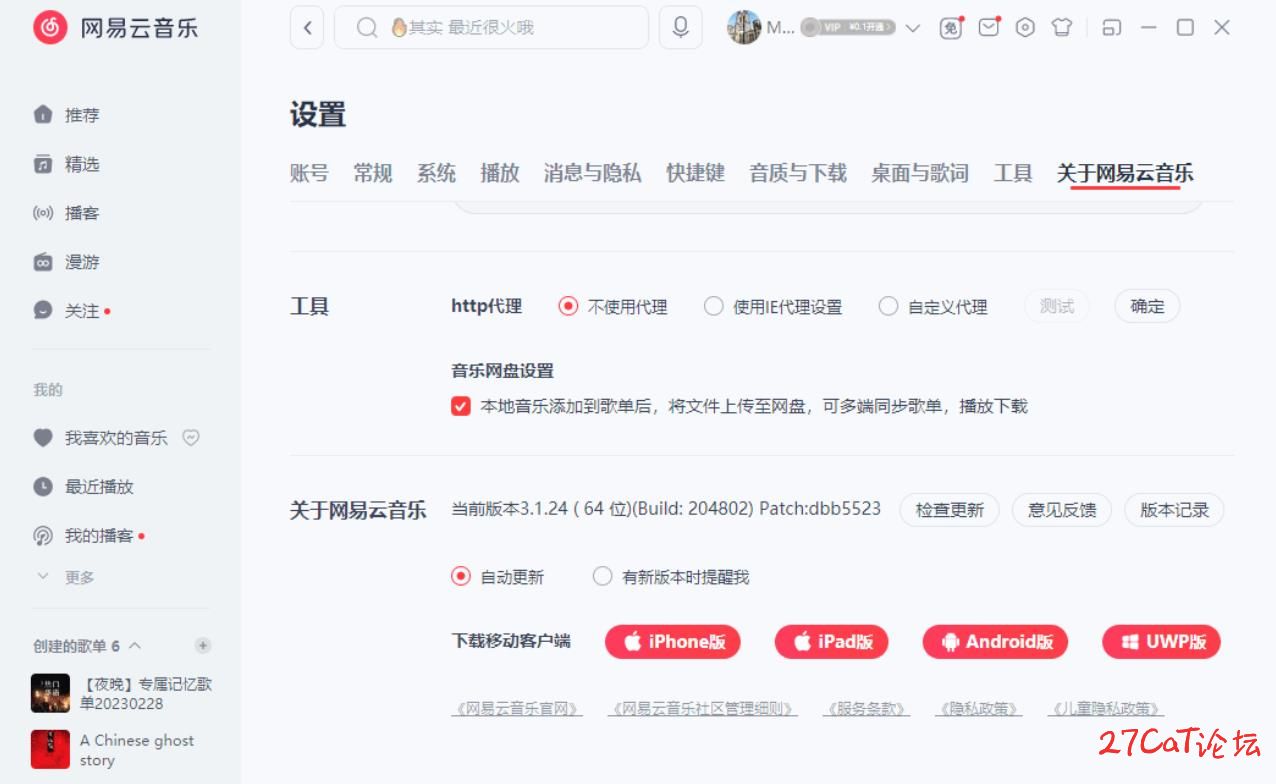Go back using the left arrow button
1276x784 pixels.
(x=307, y=28)
